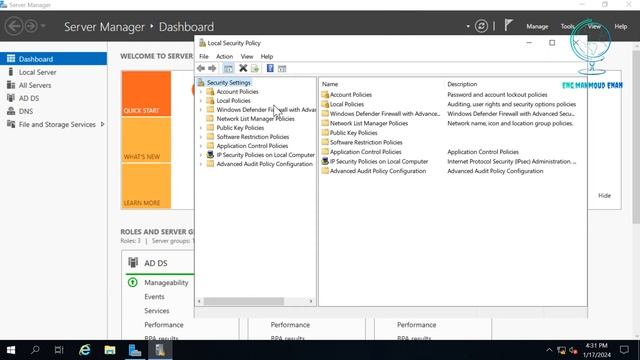Click the Export List toolbar icon

pyautogui.click(x=255, y=69)
